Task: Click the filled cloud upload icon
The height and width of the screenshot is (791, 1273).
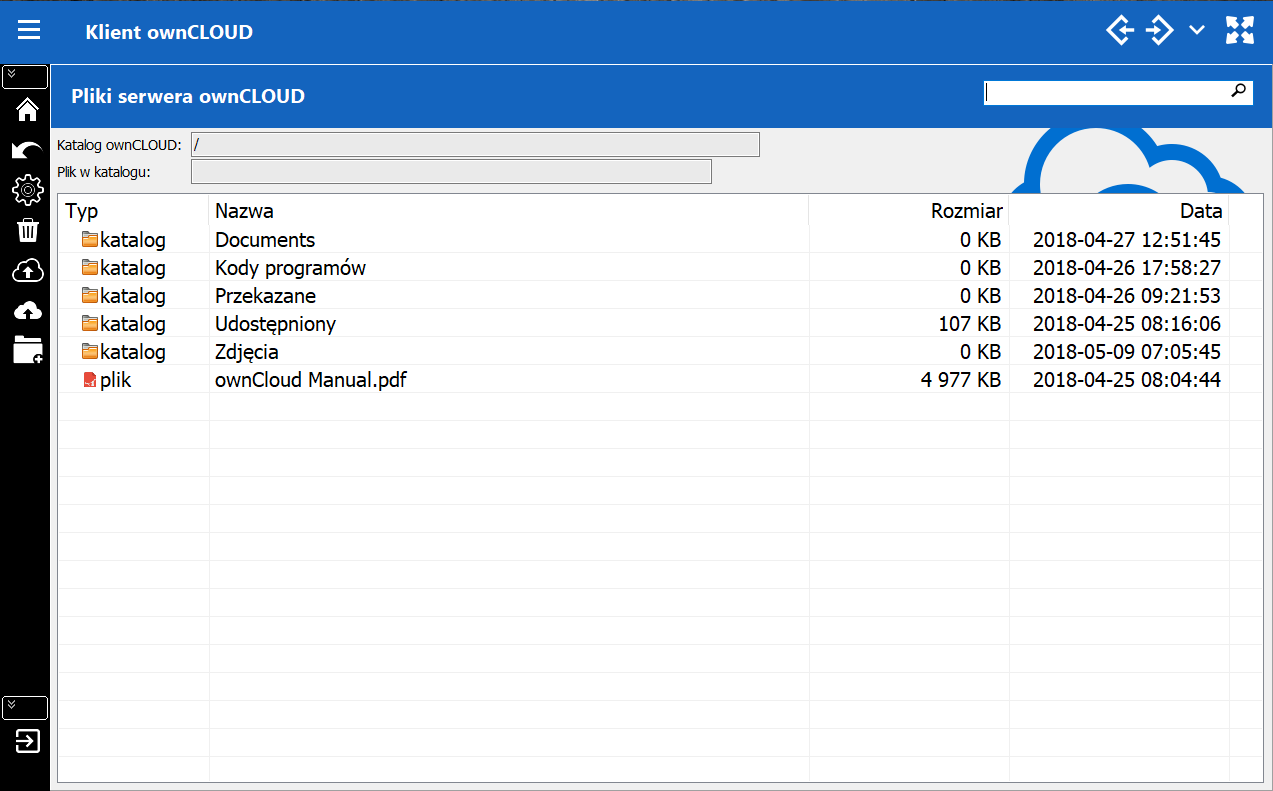Action: 27,310
